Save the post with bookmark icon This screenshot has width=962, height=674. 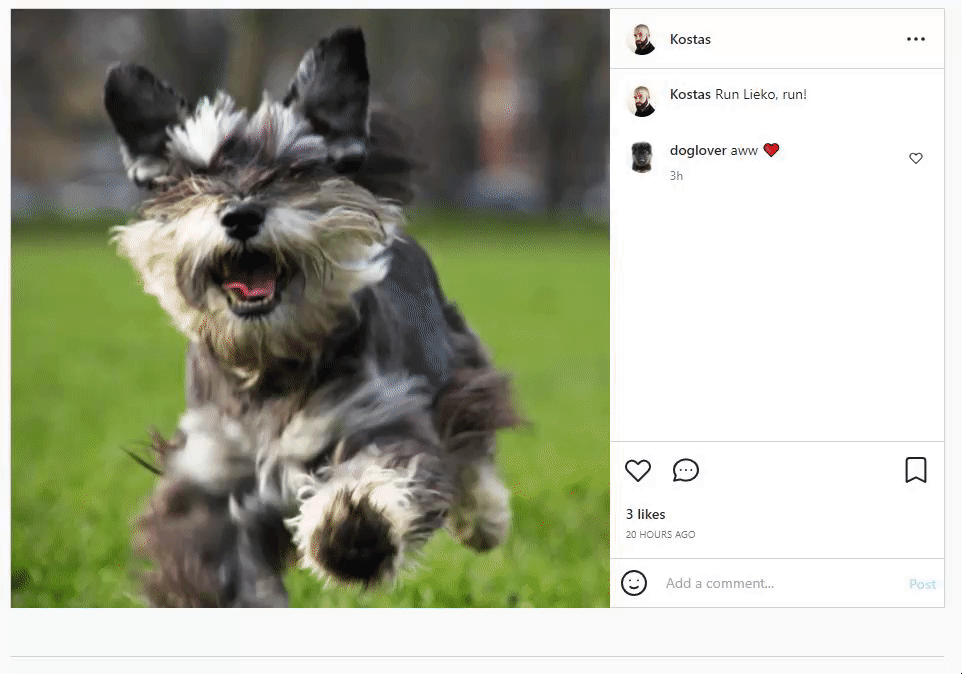point(915,470)
